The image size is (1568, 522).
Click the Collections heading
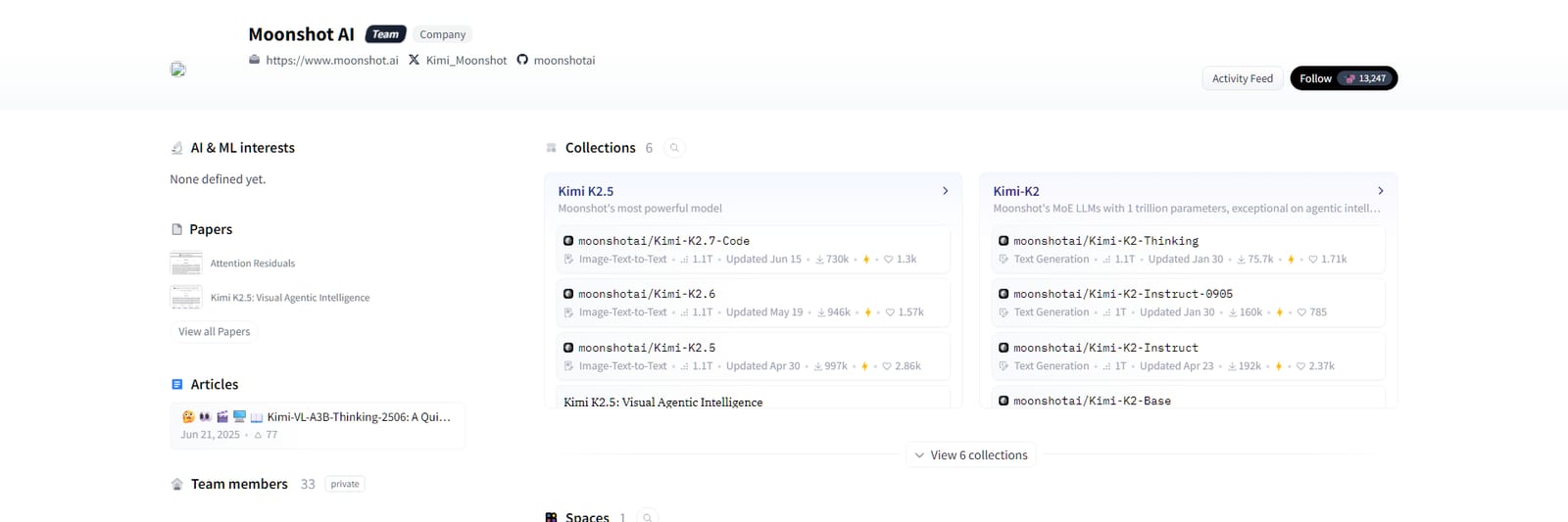(600, 148)
